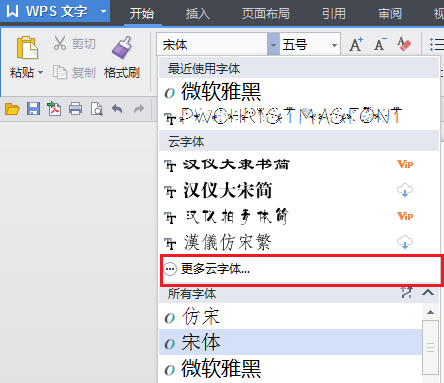Click the redo arrow
Image resolution: width=444 pixels, height=383 pixels.
[x=139, y=109]
